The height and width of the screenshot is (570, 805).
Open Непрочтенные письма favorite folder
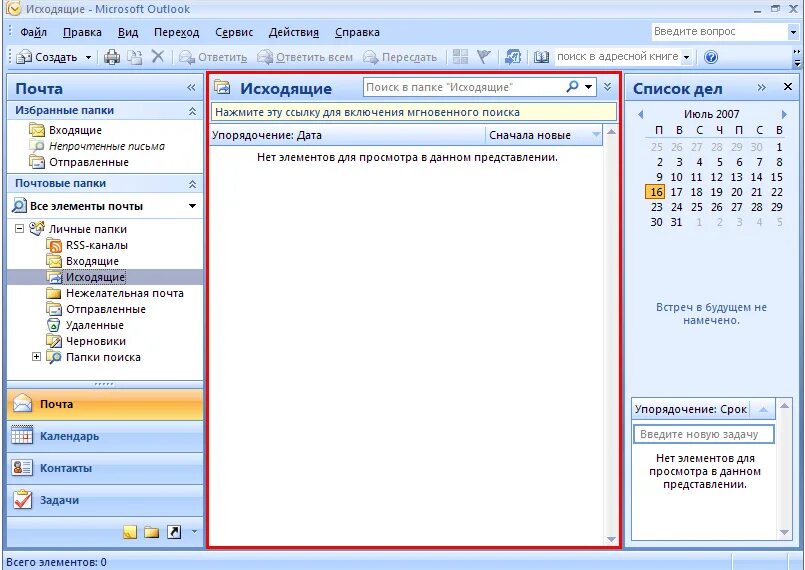[107, 146]
